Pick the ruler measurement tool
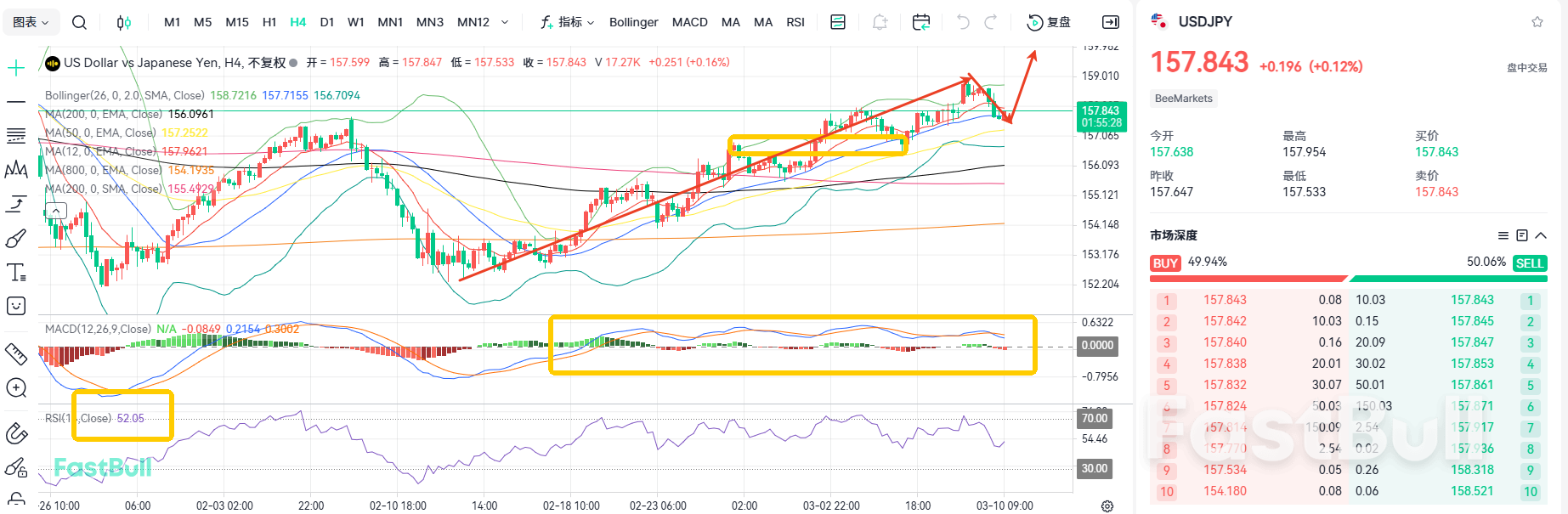1568x514 pixels. pyautogui.click(x=16, y=353)
